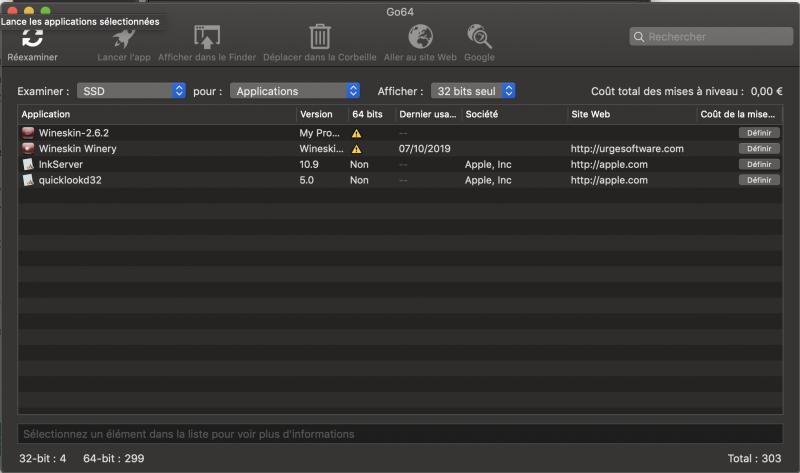Click the urgesoftware.com website entry
This screenshot has width=800, height=473.
click(627, 149)
